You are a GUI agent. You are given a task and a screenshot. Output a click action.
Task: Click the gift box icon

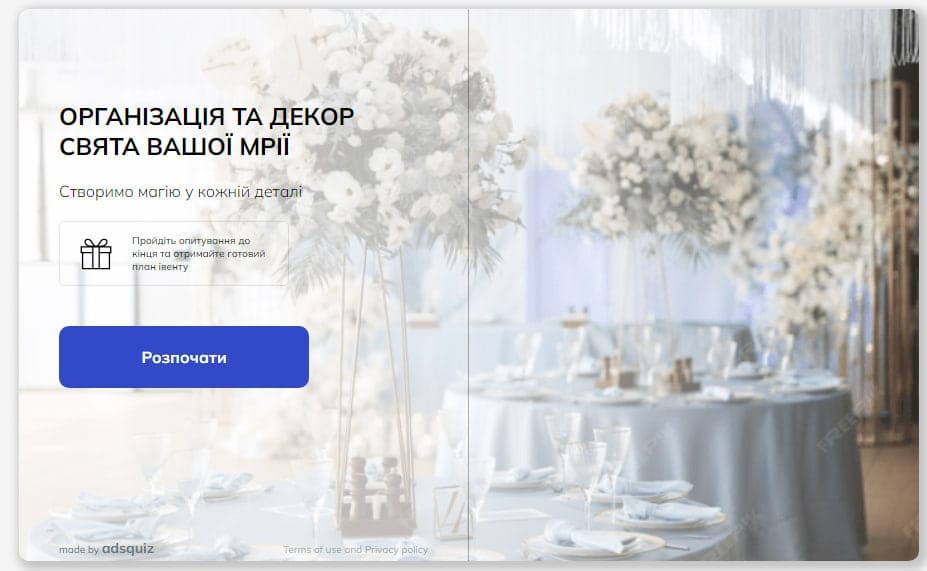[x=96, y=254]
